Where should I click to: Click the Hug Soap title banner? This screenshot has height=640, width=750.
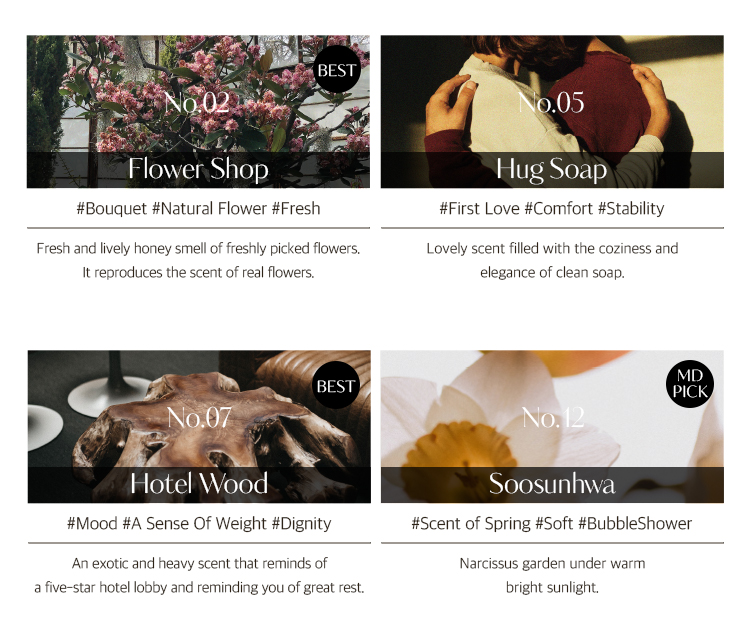pyautogui.click(x=552, y=170)
